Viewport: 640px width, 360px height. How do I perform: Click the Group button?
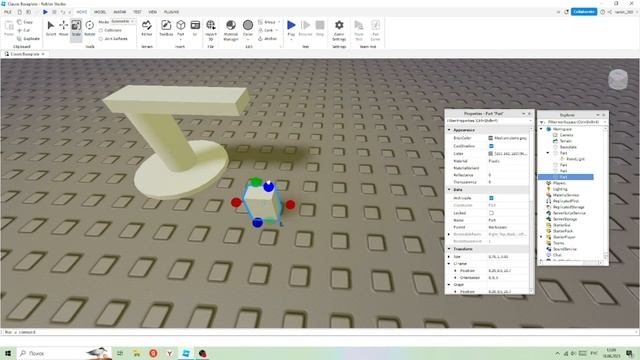click(267, 22)
